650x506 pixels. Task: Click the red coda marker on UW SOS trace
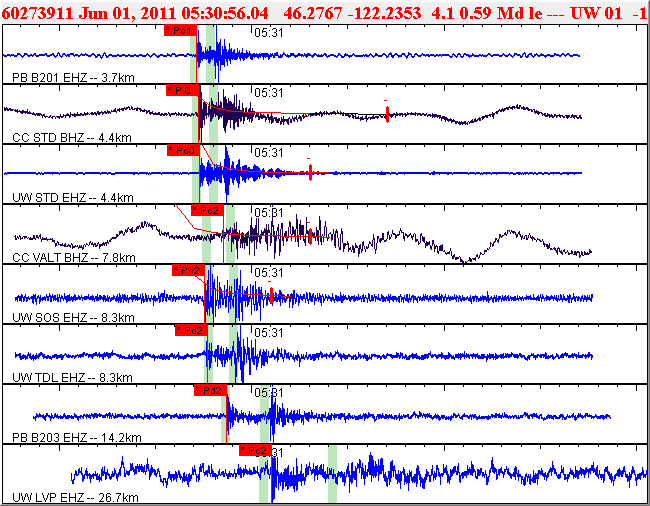(x=271, y=295)
